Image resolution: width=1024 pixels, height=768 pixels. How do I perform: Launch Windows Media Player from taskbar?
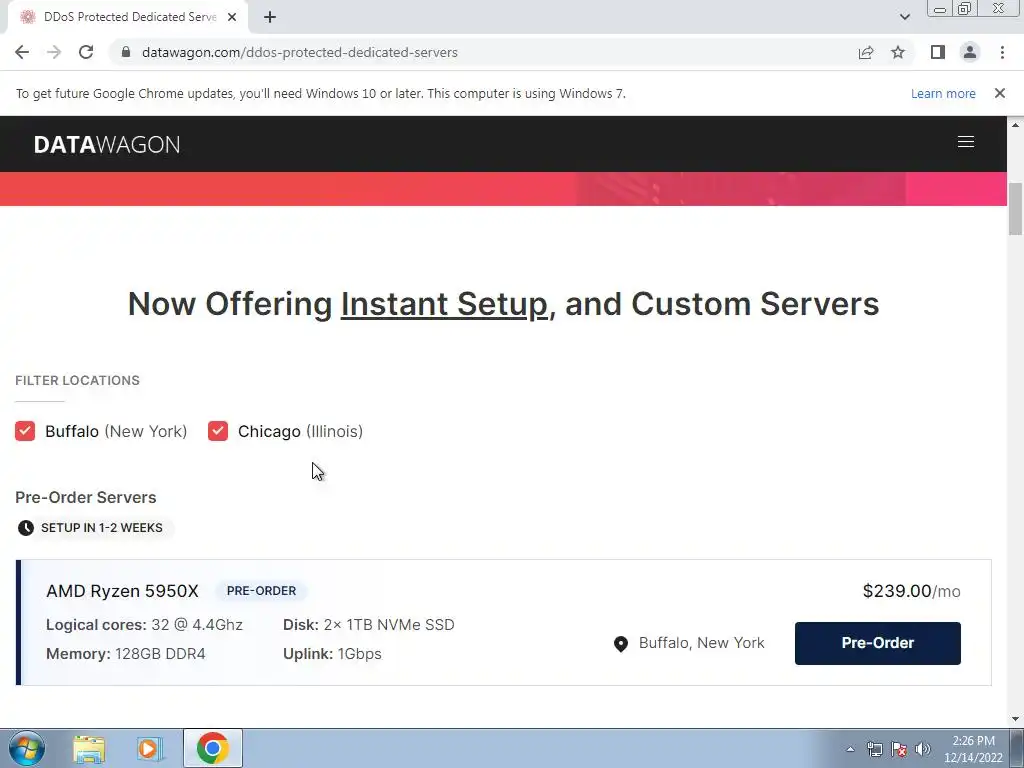(x=150, y=748)
